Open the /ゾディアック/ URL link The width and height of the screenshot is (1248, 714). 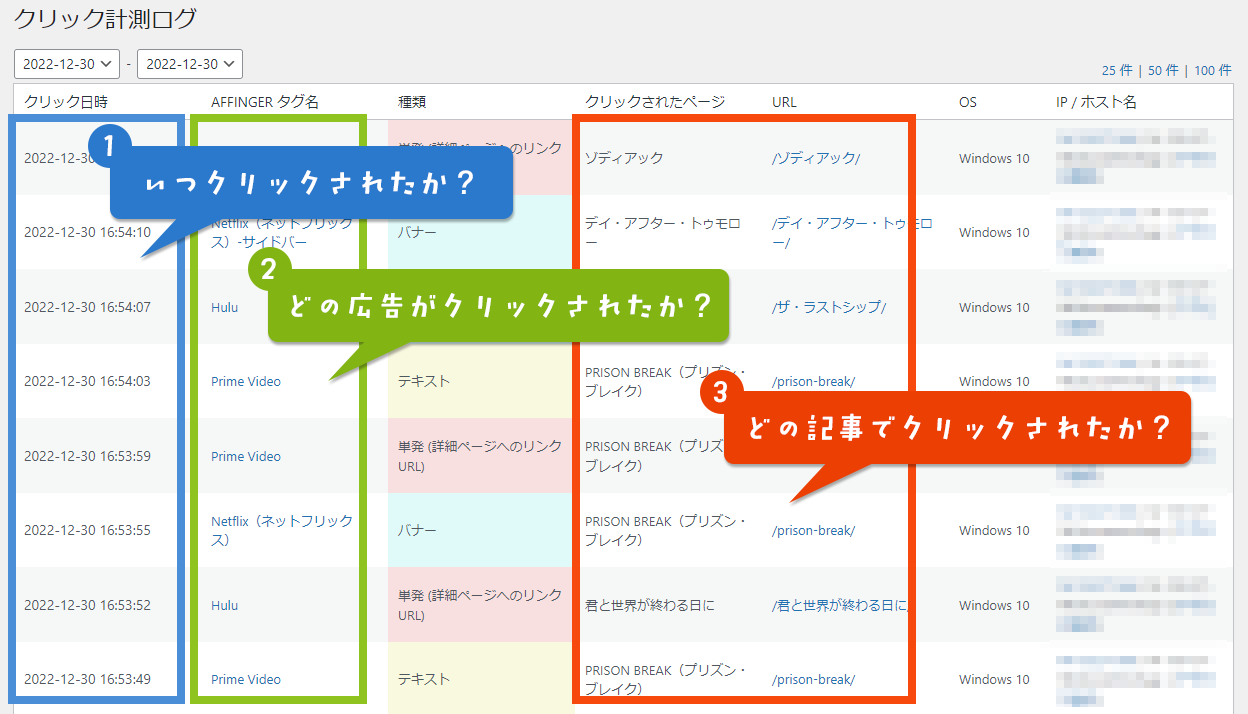pyautogui.click(x=816, y=158)
